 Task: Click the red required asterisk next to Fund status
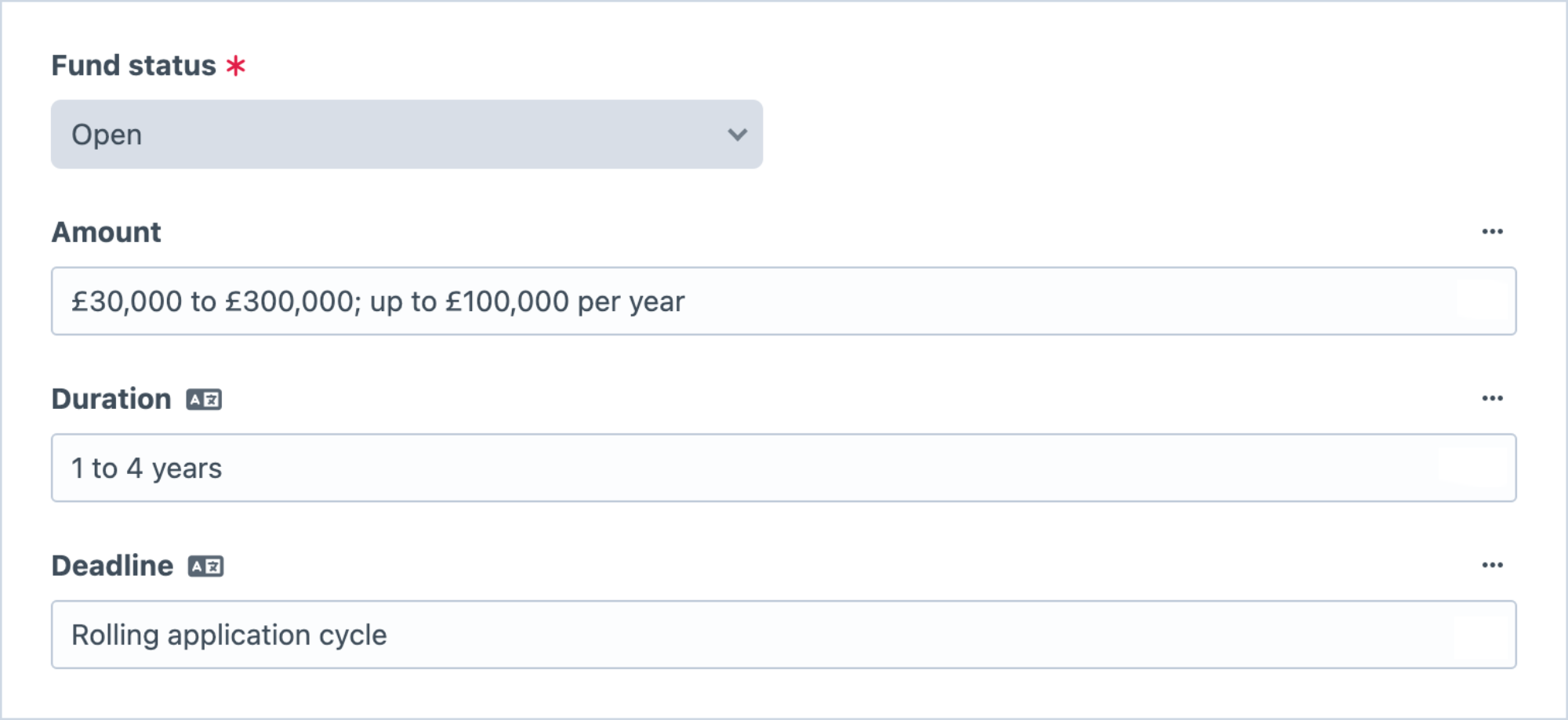pyautogui.click(x=235, y=66)
